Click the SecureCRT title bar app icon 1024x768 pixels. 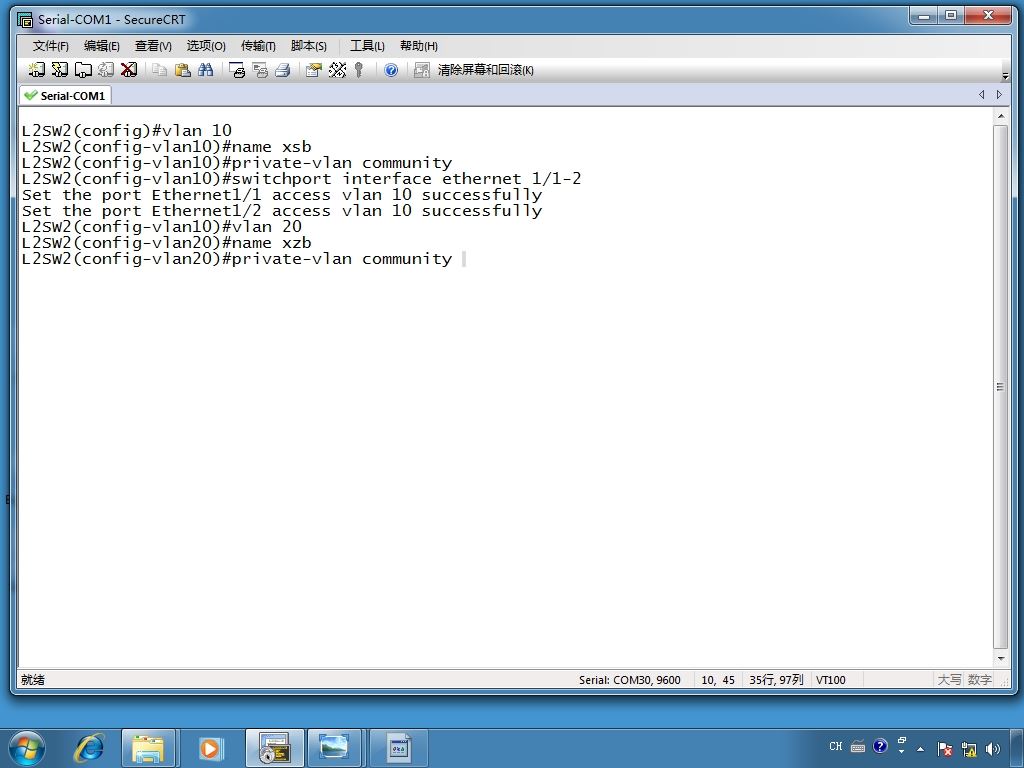pyautogui.click(x=25, y=20)
